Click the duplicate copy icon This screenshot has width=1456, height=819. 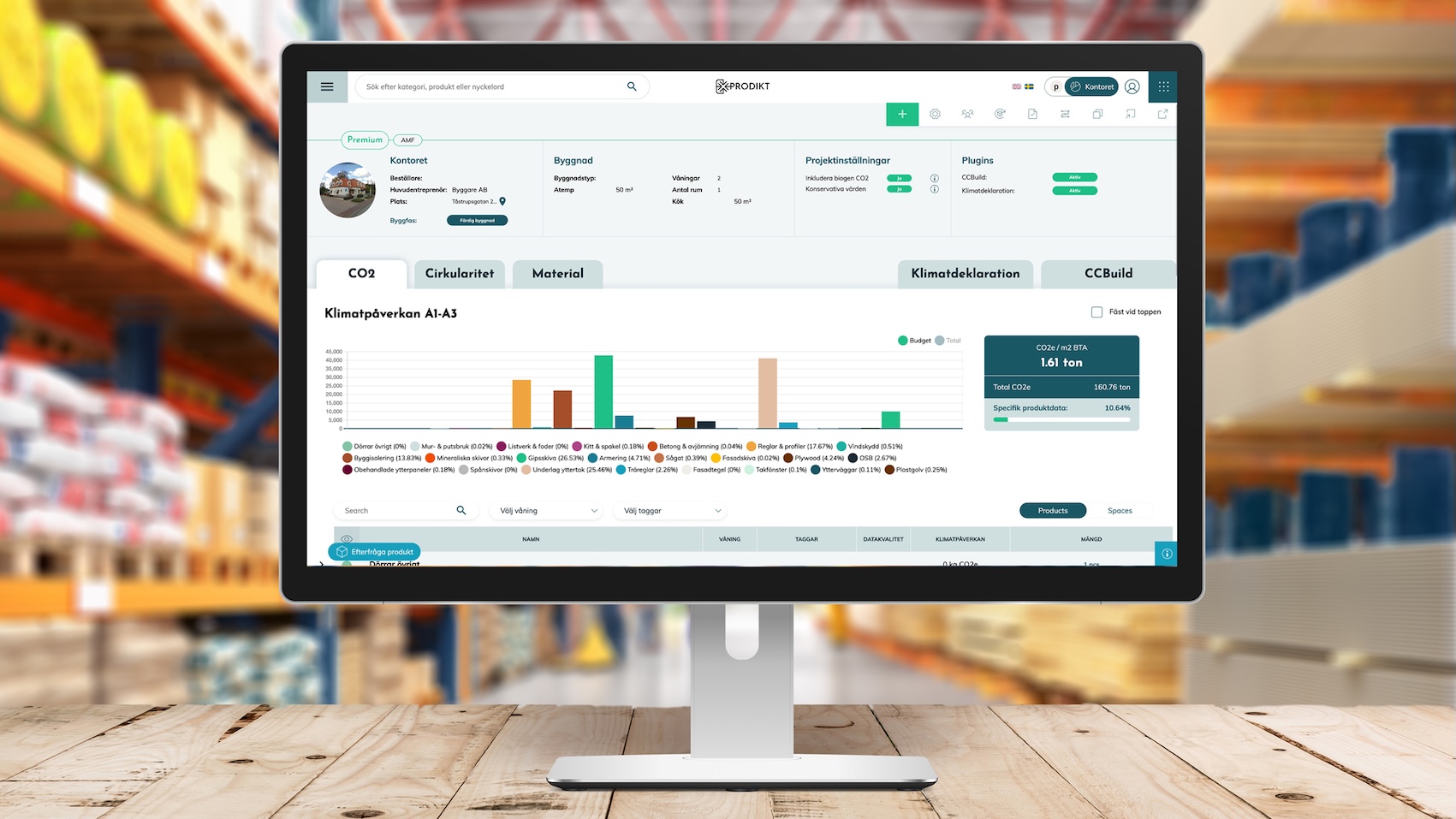coord(1097,114)
